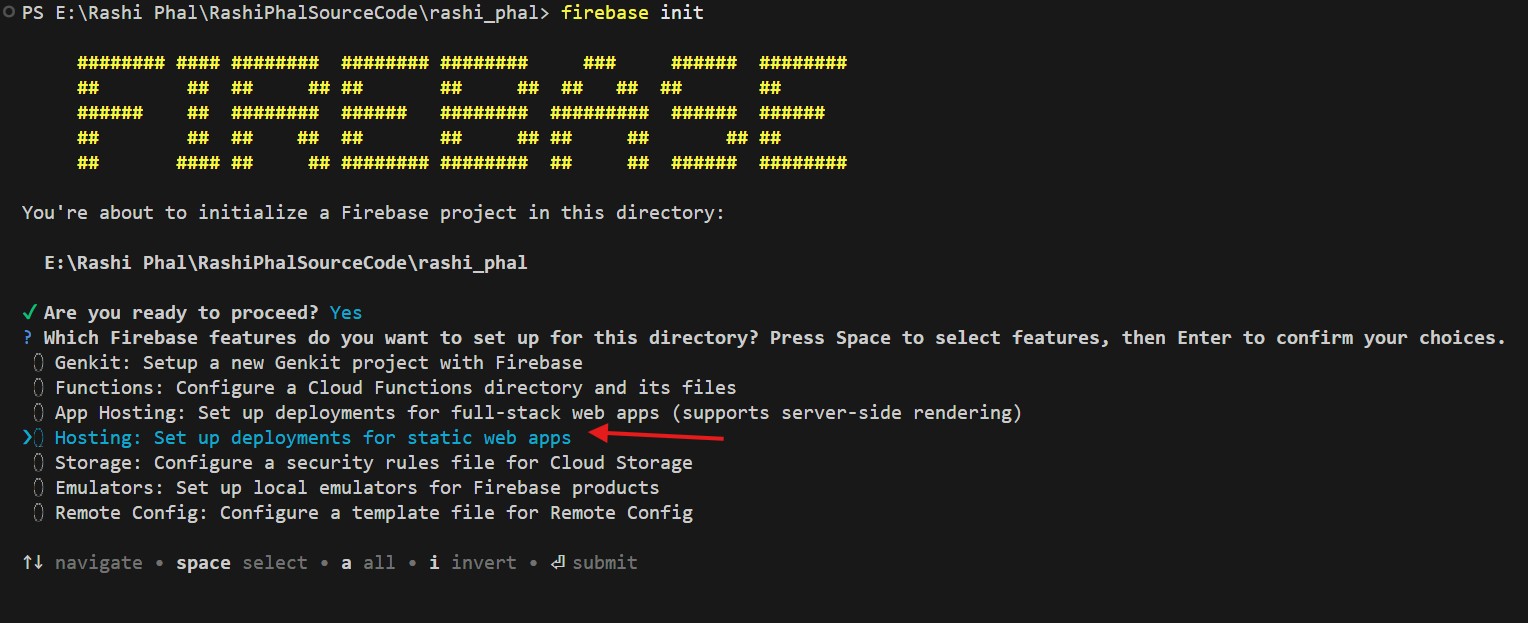
Task: Toggle the Emulators option checkbox
Action: pyautogui.click(x=38, y=488)
